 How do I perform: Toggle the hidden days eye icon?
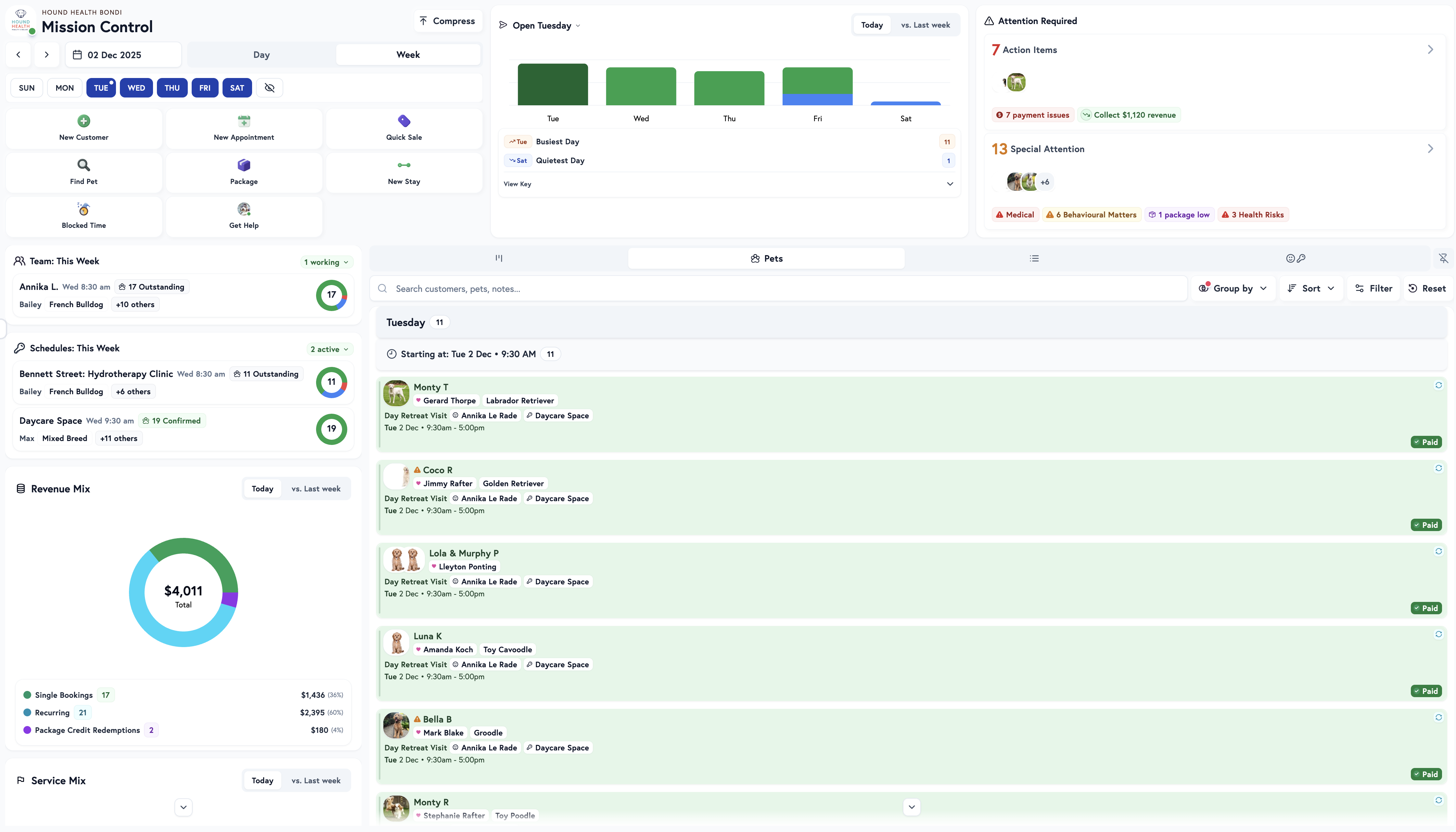[x=270, y=88]
